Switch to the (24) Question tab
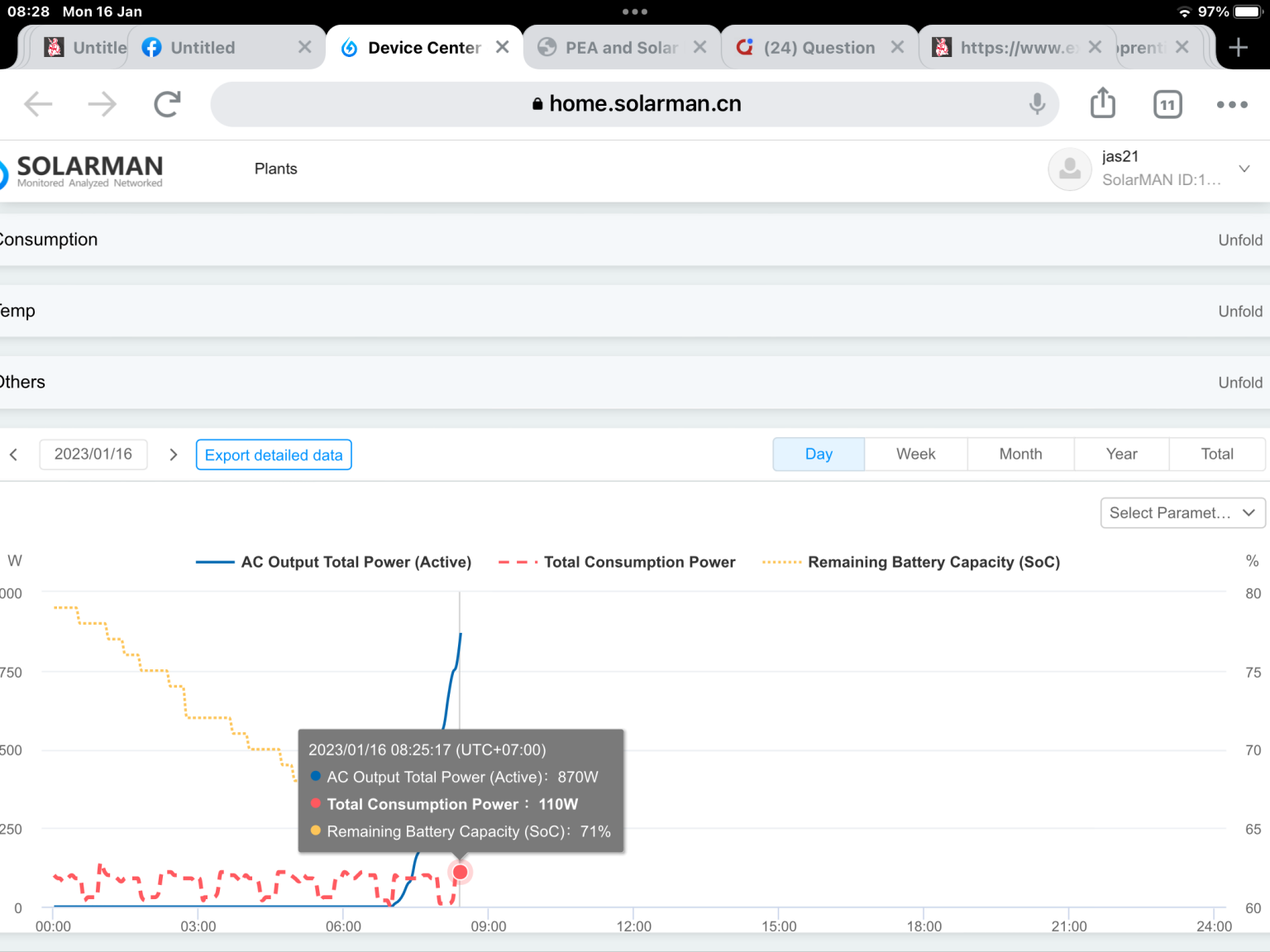Screen dimensions: 1270x952 [x=819, y=48]
